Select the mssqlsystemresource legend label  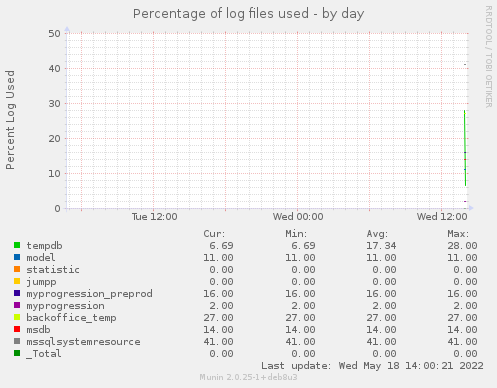pos(83,342)
